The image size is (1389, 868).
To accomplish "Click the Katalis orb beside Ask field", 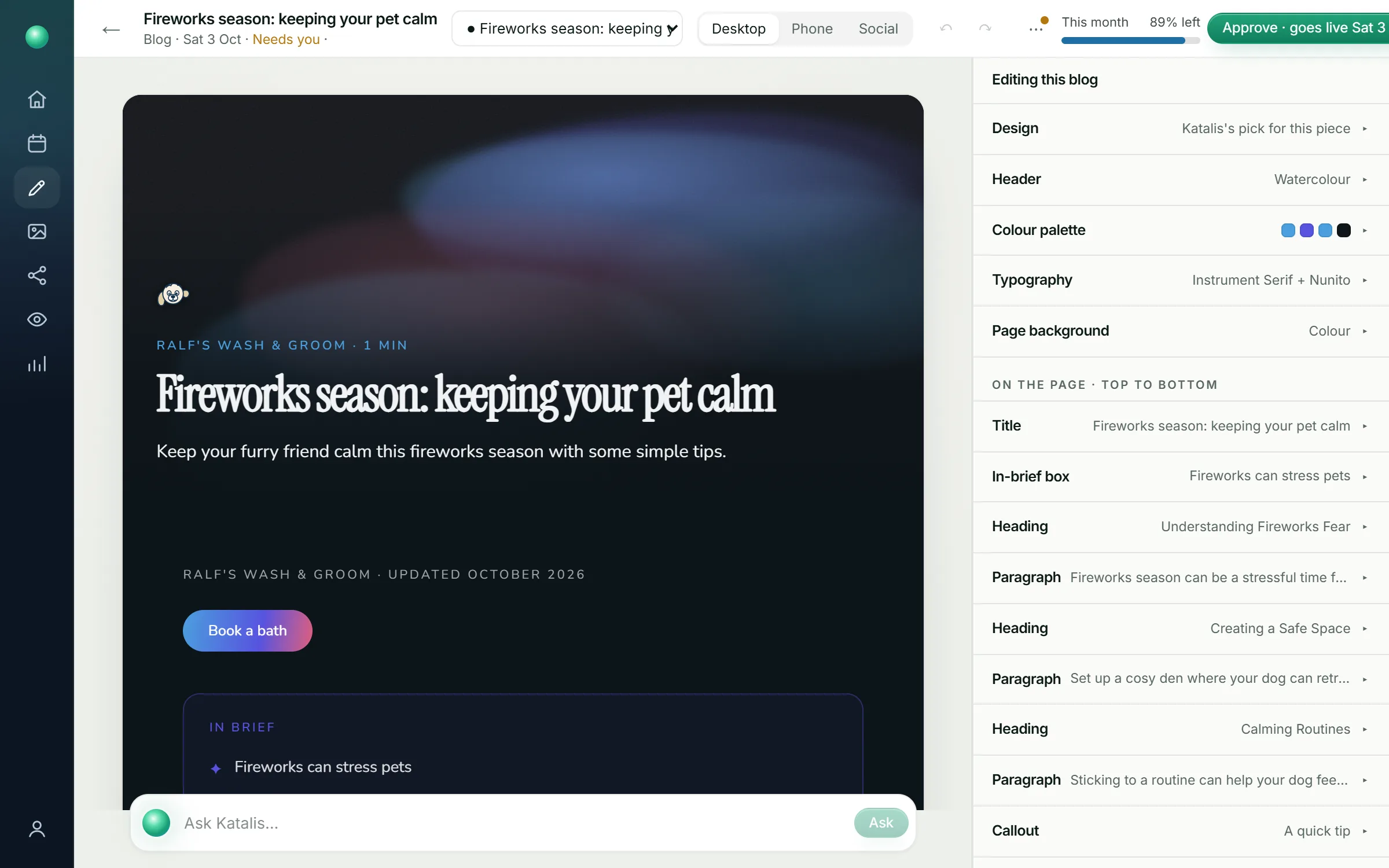I will (156, 823).
